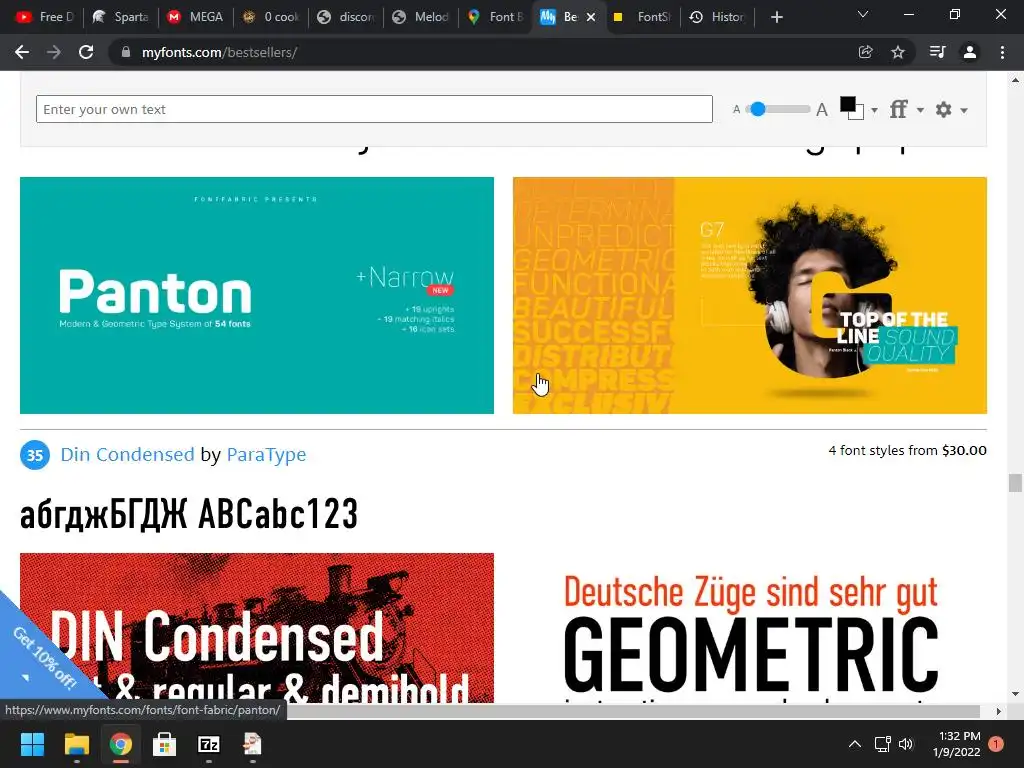Open 7-Zip from taskbar
The width and height of the screenshot is (1024, 768).
point(209,744)
